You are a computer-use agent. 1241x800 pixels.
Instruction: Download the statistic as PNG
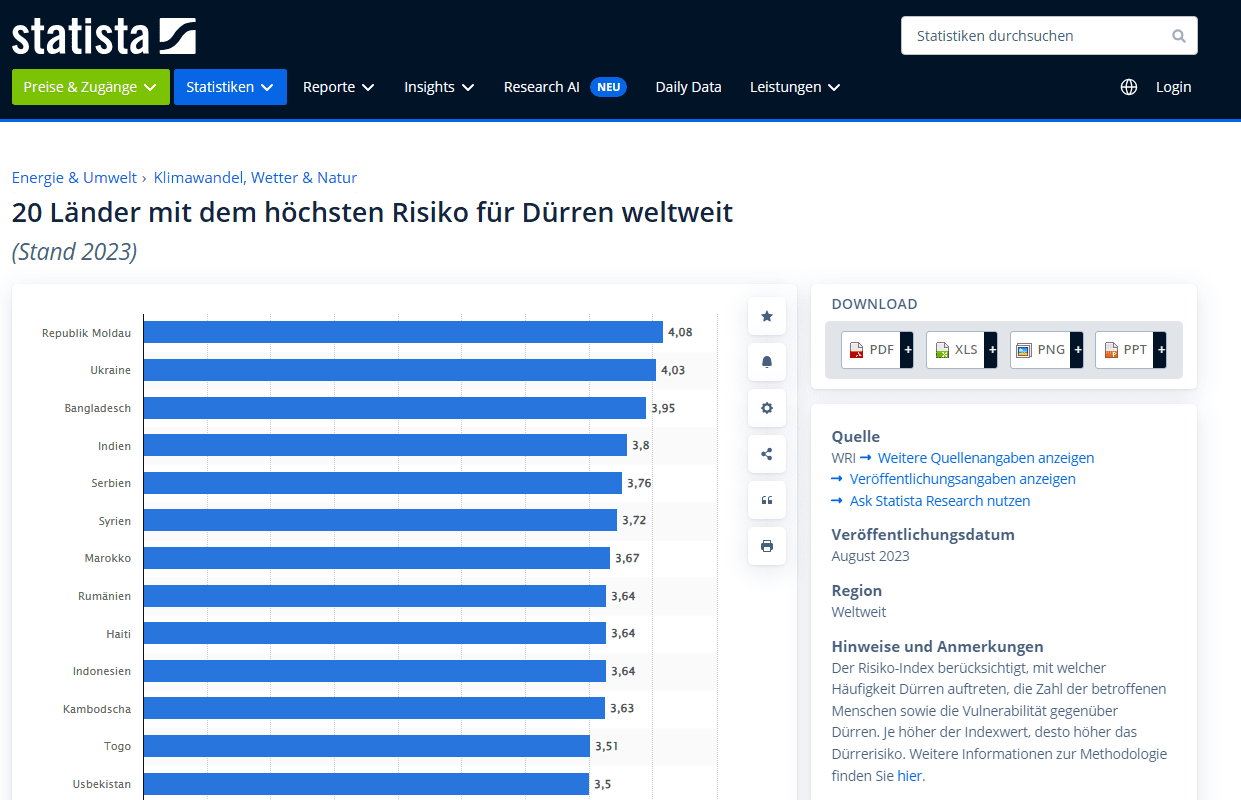click(1040, 350)
